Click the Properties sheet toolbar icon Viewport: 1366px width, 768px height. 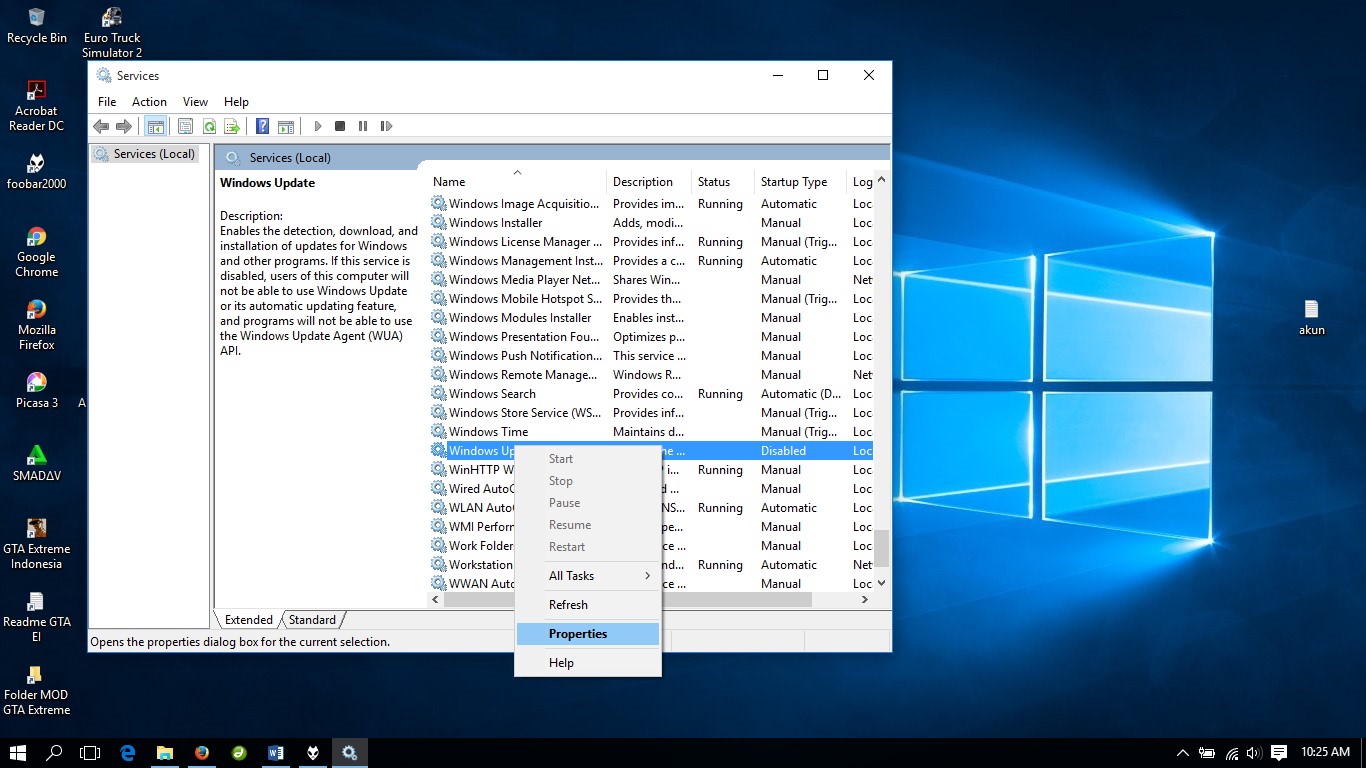point(185,126)
